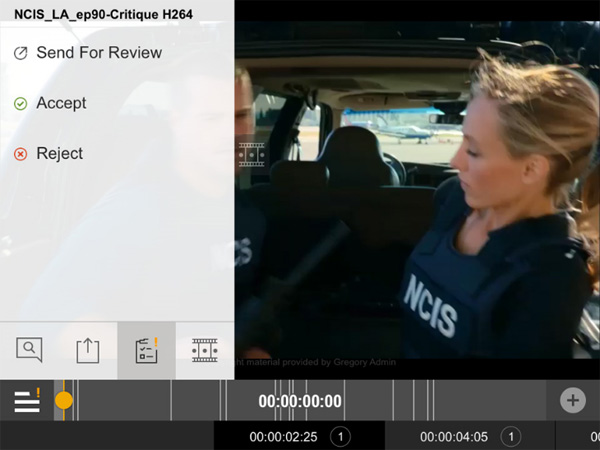The image size is (600, 450).
Task: Open the search comments tab icon
Action: pyautogui.click(x=29, y=350)
